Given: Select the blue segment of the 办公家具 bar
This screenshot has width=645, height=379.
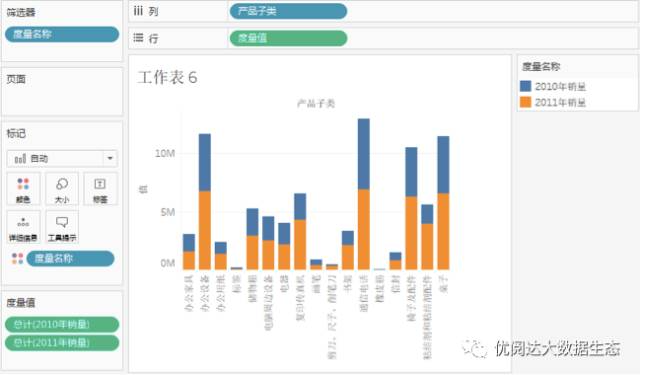Looking at the screenshot, I should 189,243.
